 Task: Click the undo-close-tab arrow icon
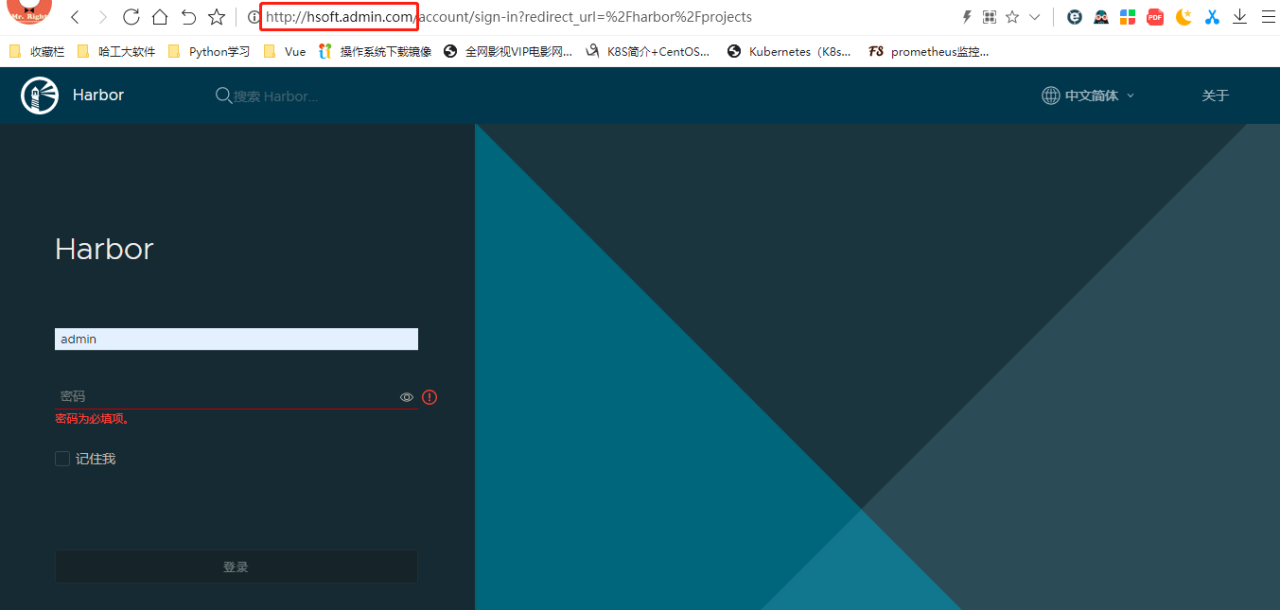[x=188, y=17]
